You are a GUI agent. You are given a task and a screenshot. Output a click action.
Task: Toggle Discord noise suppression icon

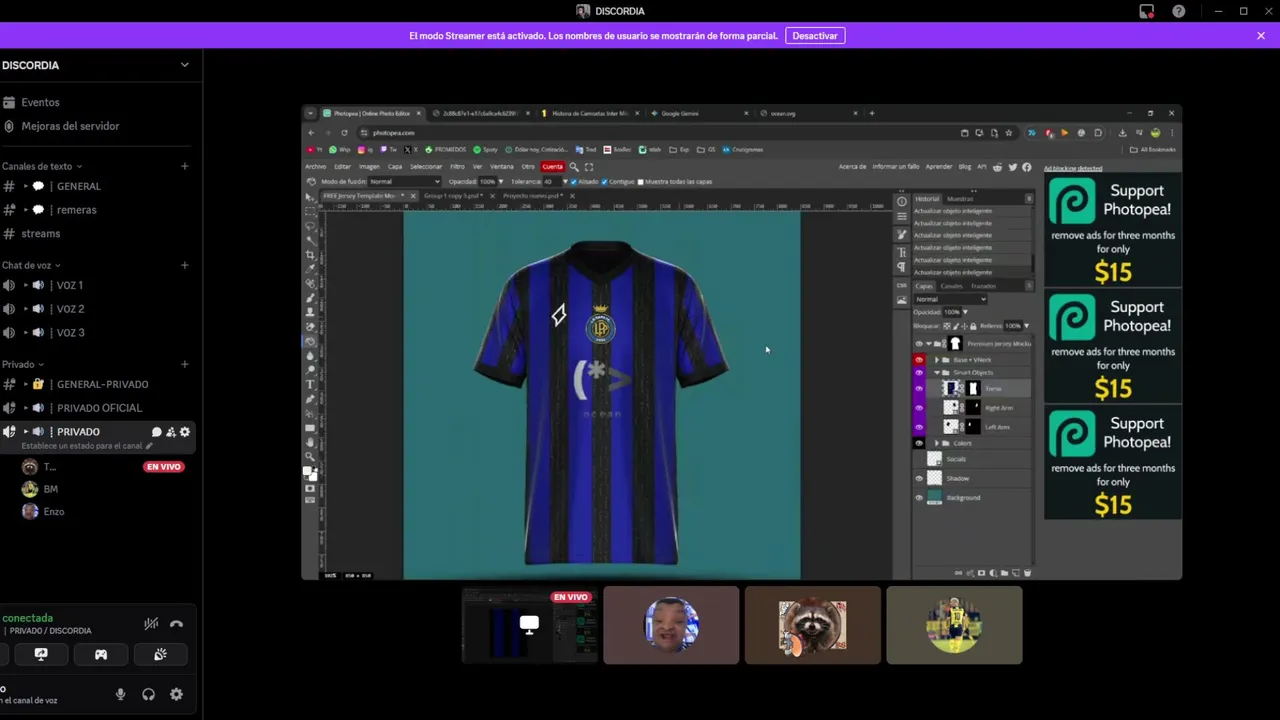tap(151, 624)
